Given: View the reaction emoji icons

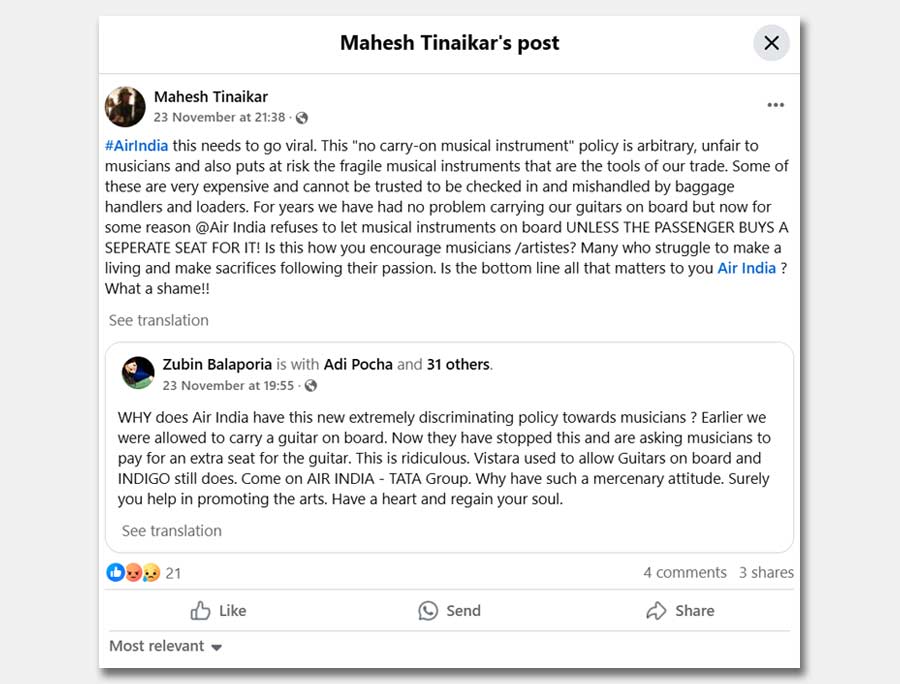Looking at the screenshot, I should 134,573.
